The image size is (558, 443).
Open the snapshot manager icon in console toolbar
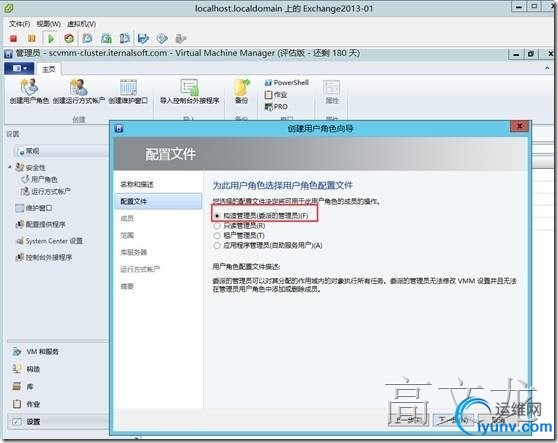125,38
